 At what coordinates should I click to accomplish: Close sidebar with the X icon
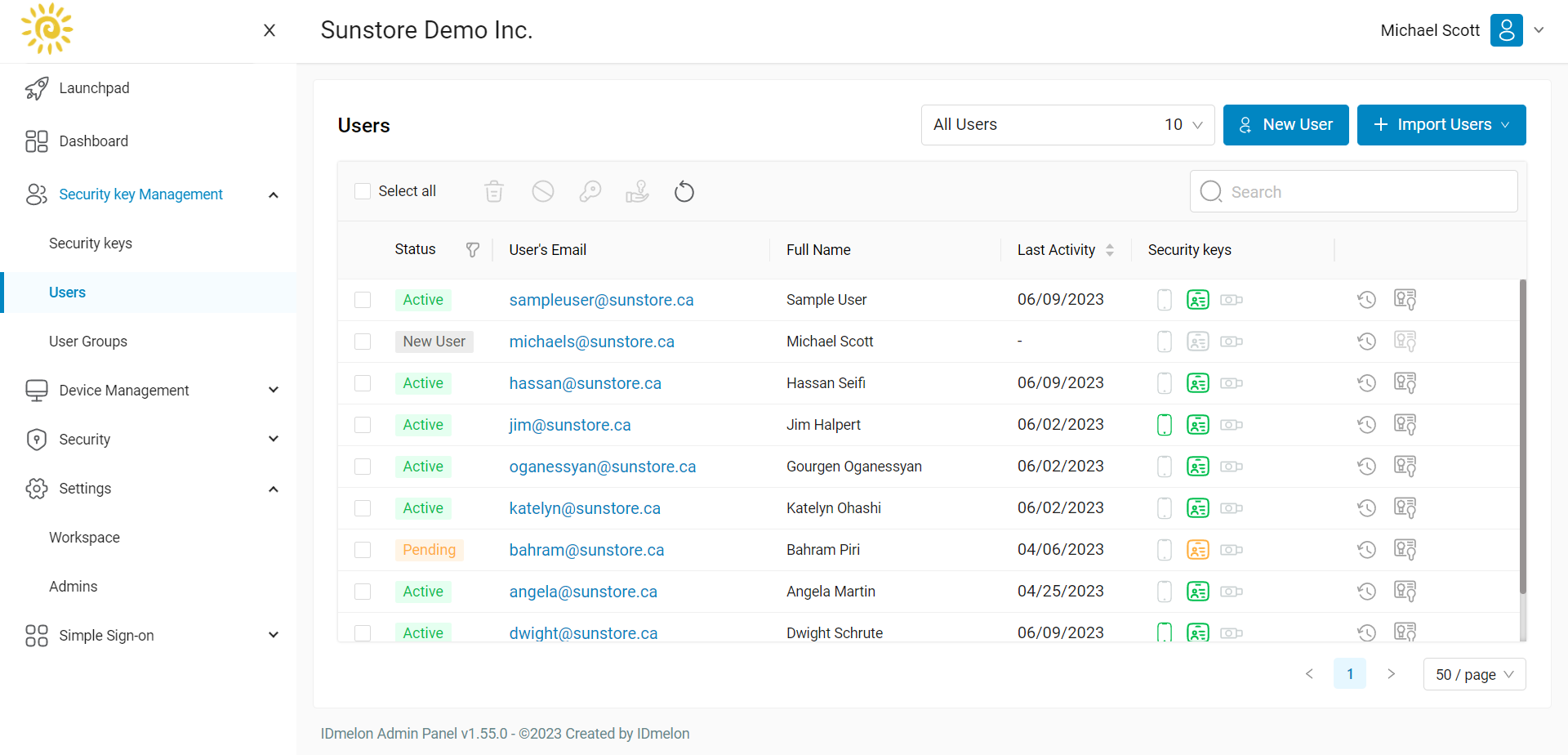(269, 30)
